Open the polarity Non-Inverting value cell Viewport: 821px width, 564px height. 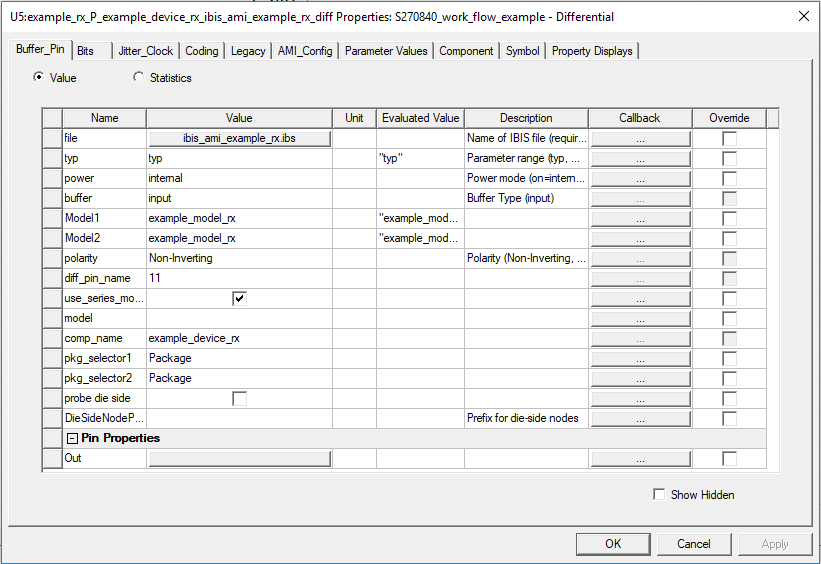point(238,258)
